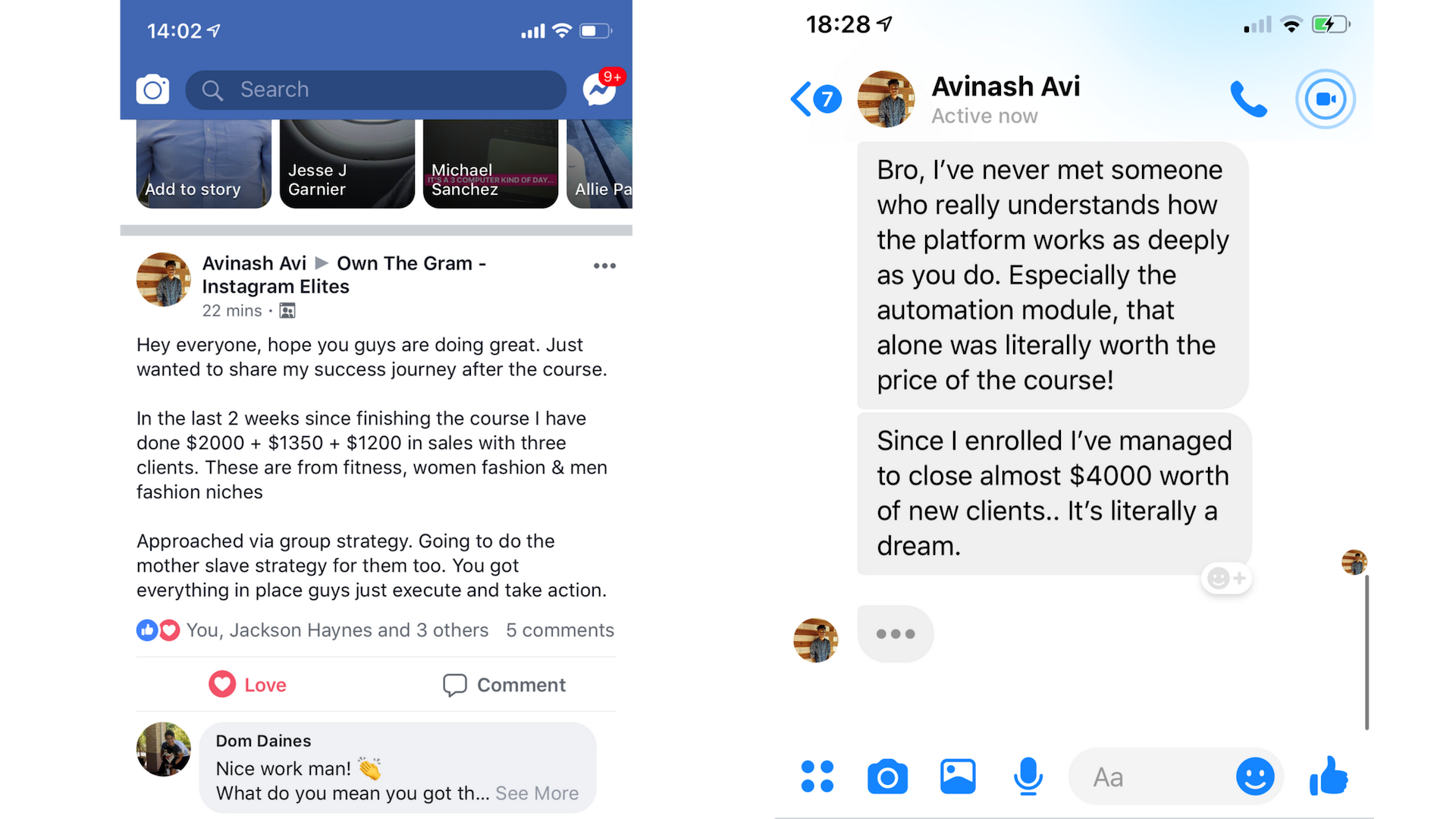Screen dimensions: 1456x819
Task: Open the emoji picker in message field
Action: [1255, 777]
